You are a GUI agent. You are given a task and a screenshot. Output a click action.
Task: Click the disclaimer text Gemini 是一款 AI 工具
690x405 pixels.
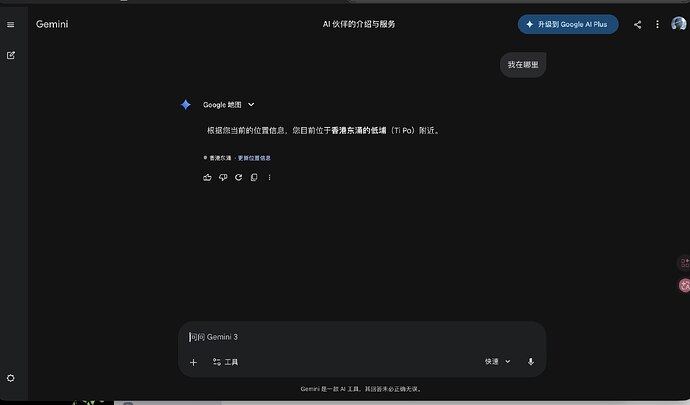(x=361, y=389)
